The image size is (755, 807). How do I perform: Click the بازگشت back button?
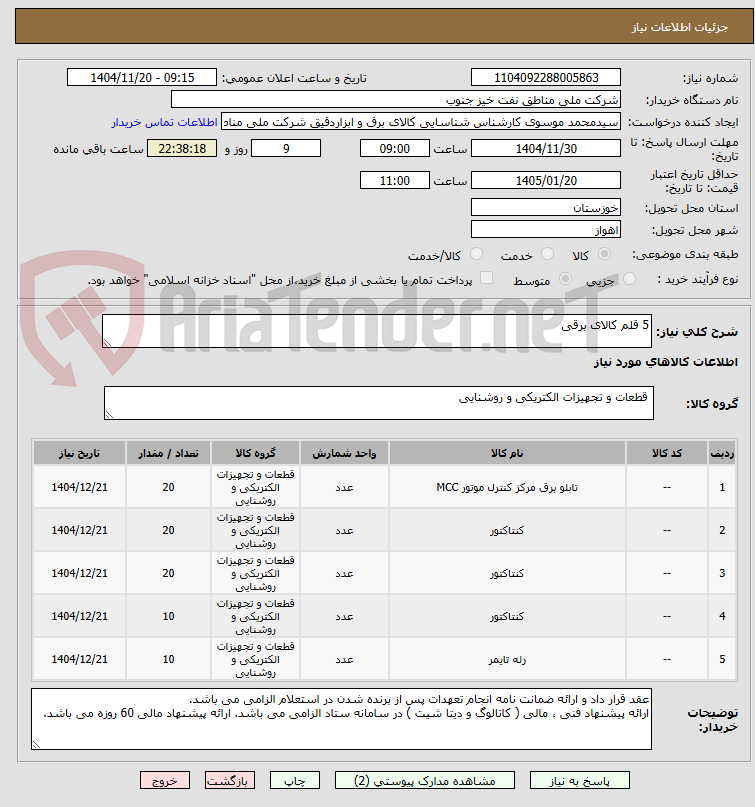tap(230, 780)
